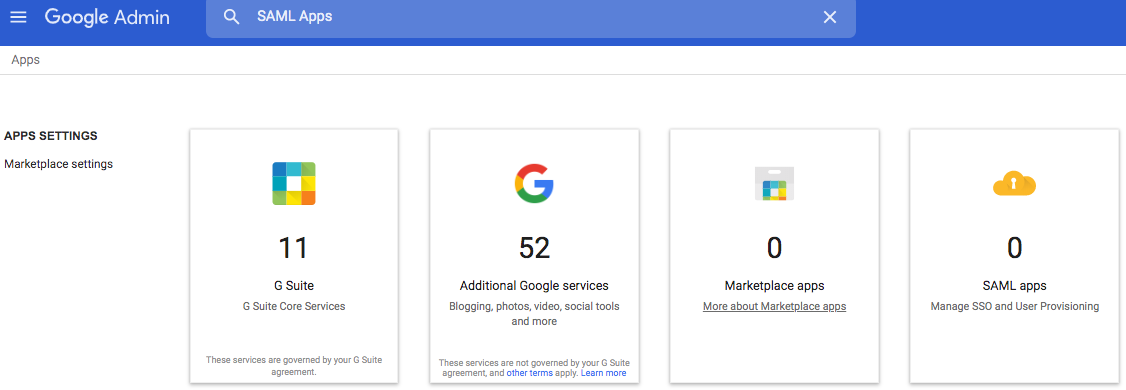Focus the SAML Apps search field
Screen dimensions: 1126x390
point(531,17)
